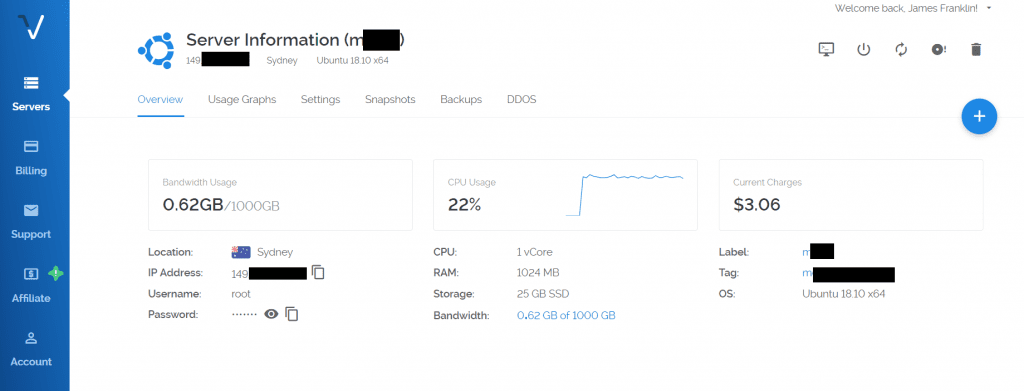Open the Affiliate sidebar item
The width and height of the screenshot is (1024, 391).
point(31,286)
